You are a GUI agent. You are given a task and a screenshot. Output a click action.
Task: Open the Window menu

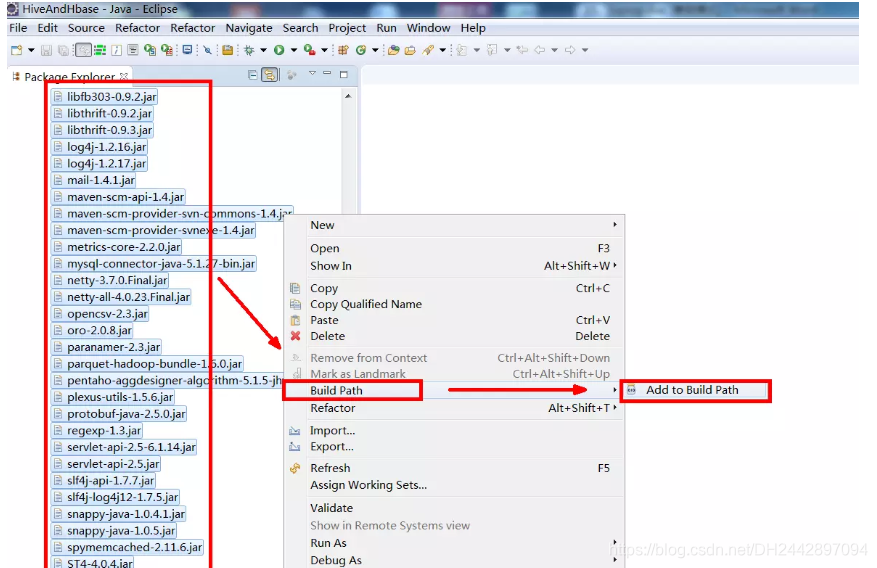point(428,28)
